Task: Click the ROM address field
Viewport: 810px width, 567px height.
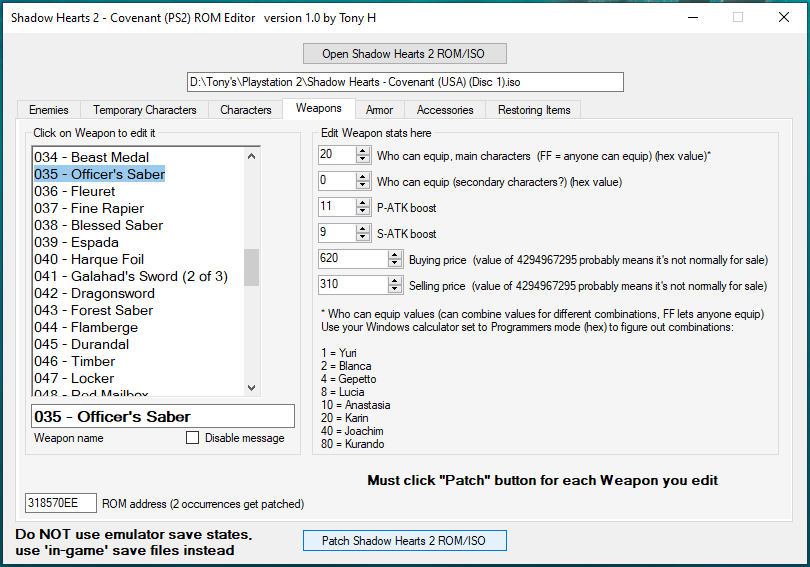Action: tap(60, 503)
